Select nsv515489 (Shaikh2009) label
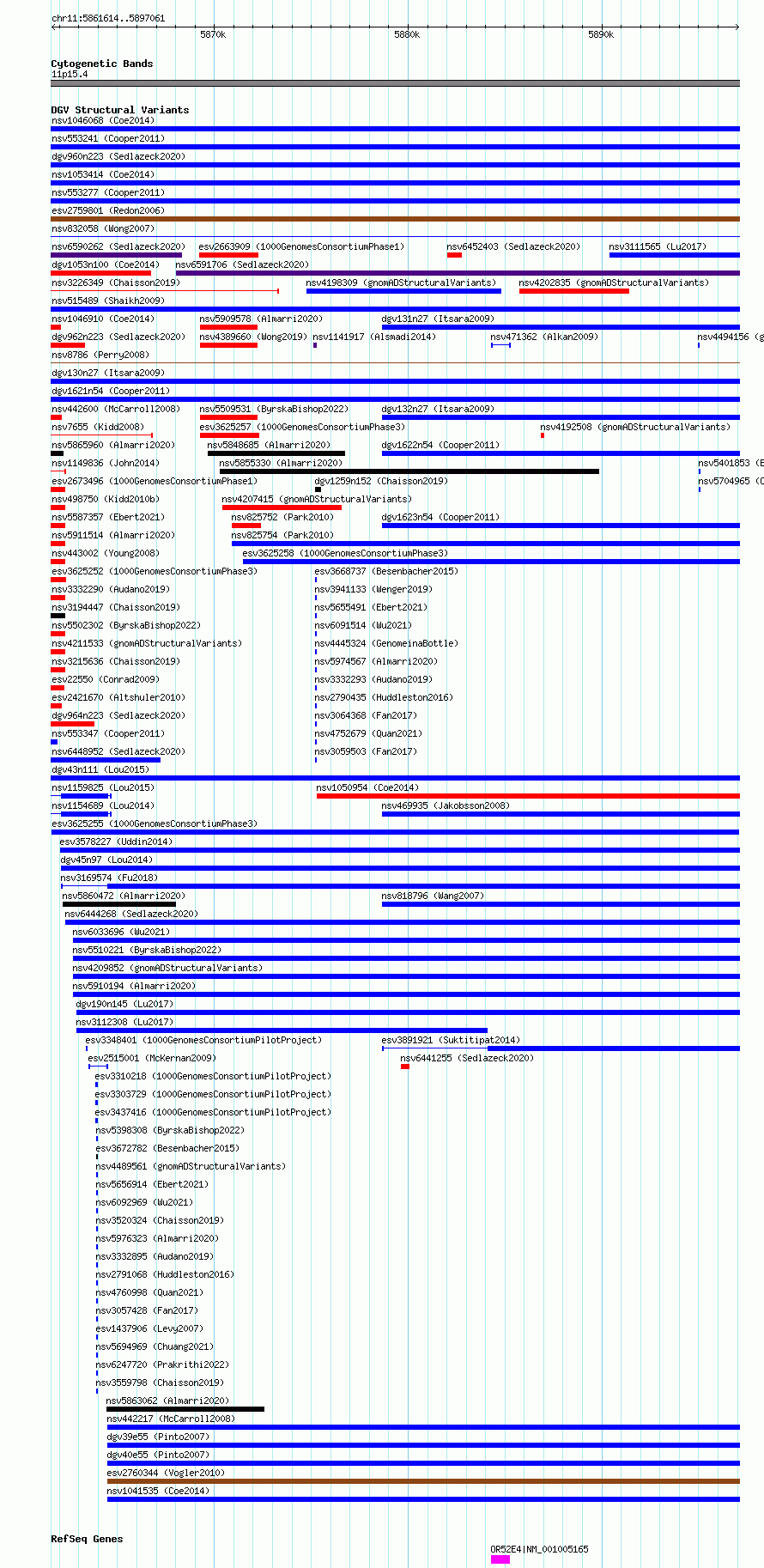 pyautogui.click(x=108, y=301)
